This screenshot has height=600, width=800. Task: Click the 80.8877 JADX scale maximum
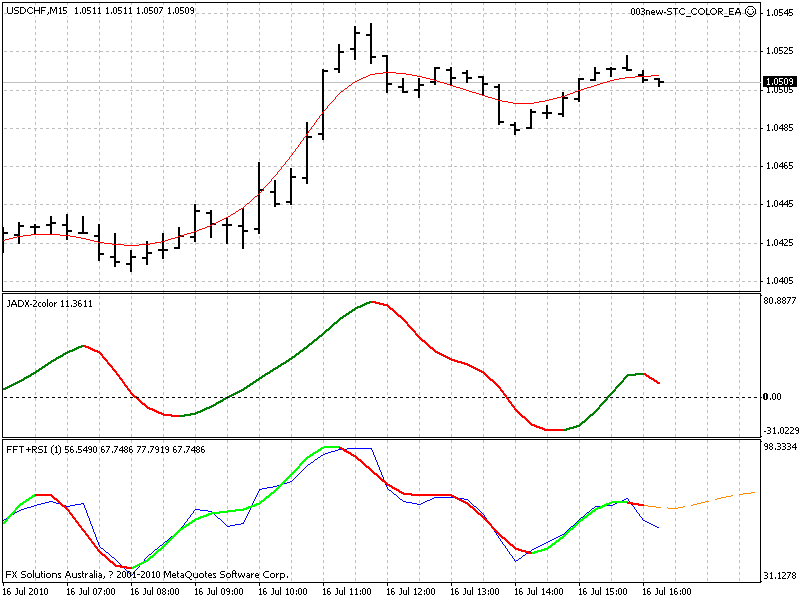[x=780, y=301]
